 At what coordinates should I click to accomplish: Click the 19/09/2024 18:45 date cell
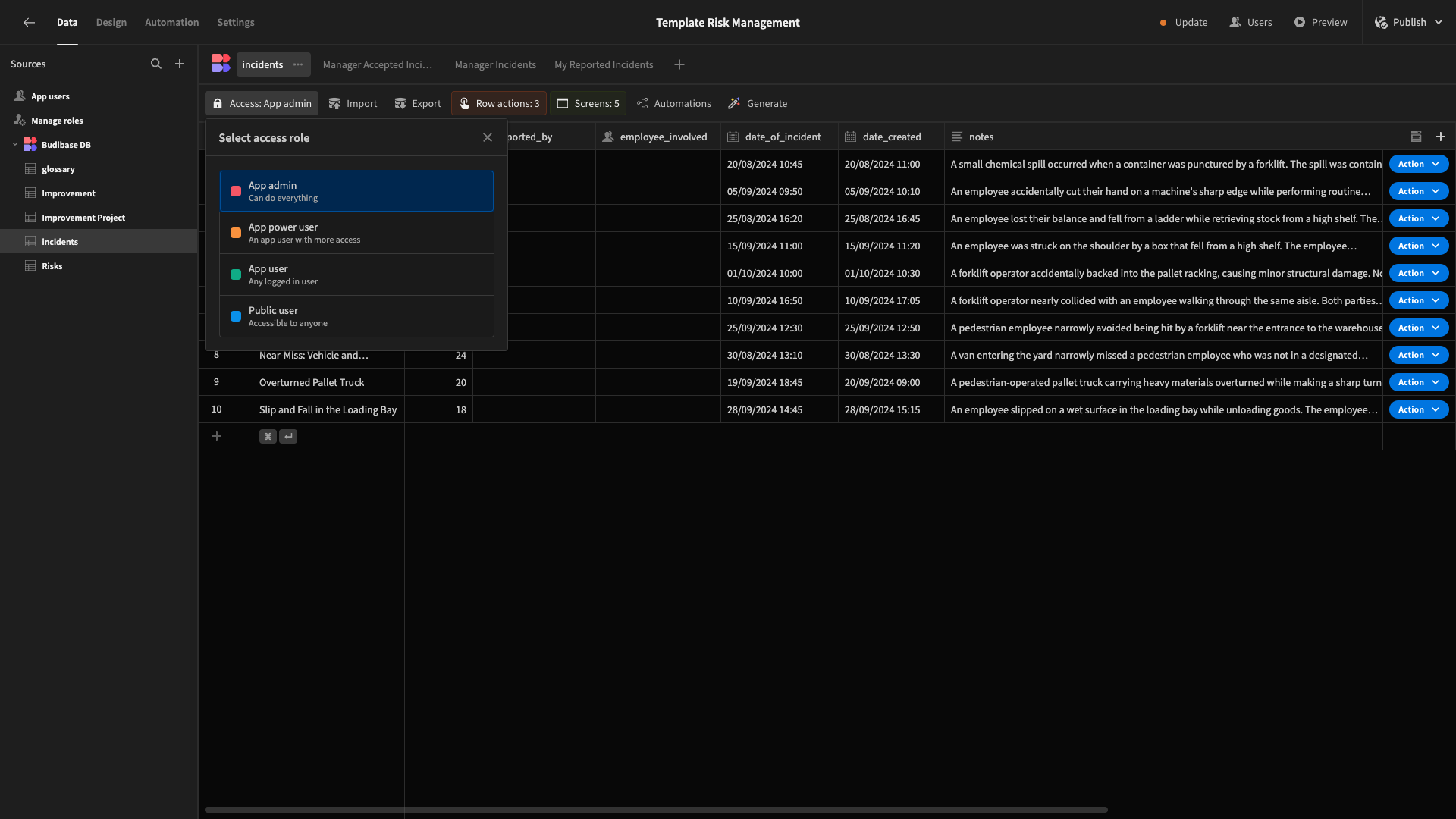[x=780, y=383]
